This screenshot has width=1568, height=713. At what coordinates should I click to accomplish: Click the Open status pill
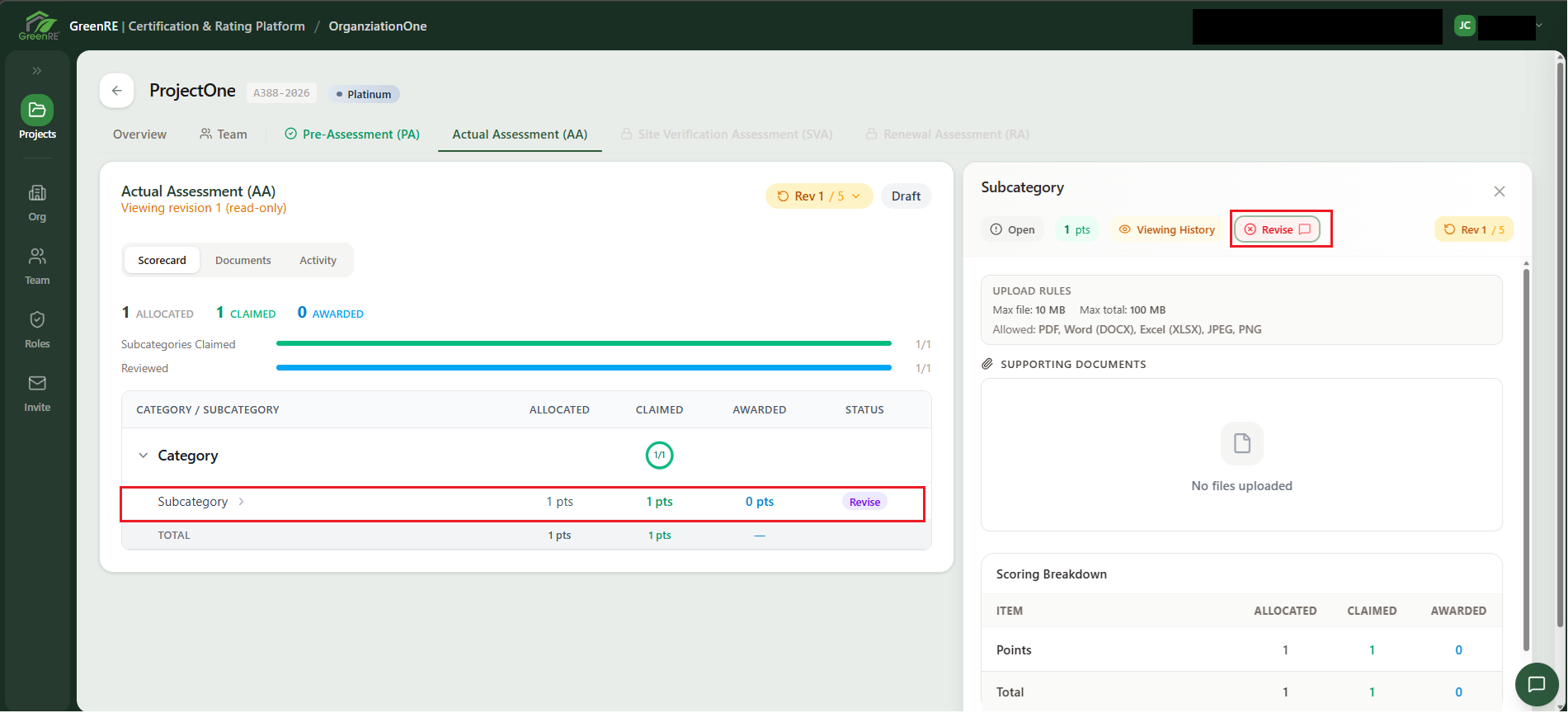click(x=1013, y=229)
